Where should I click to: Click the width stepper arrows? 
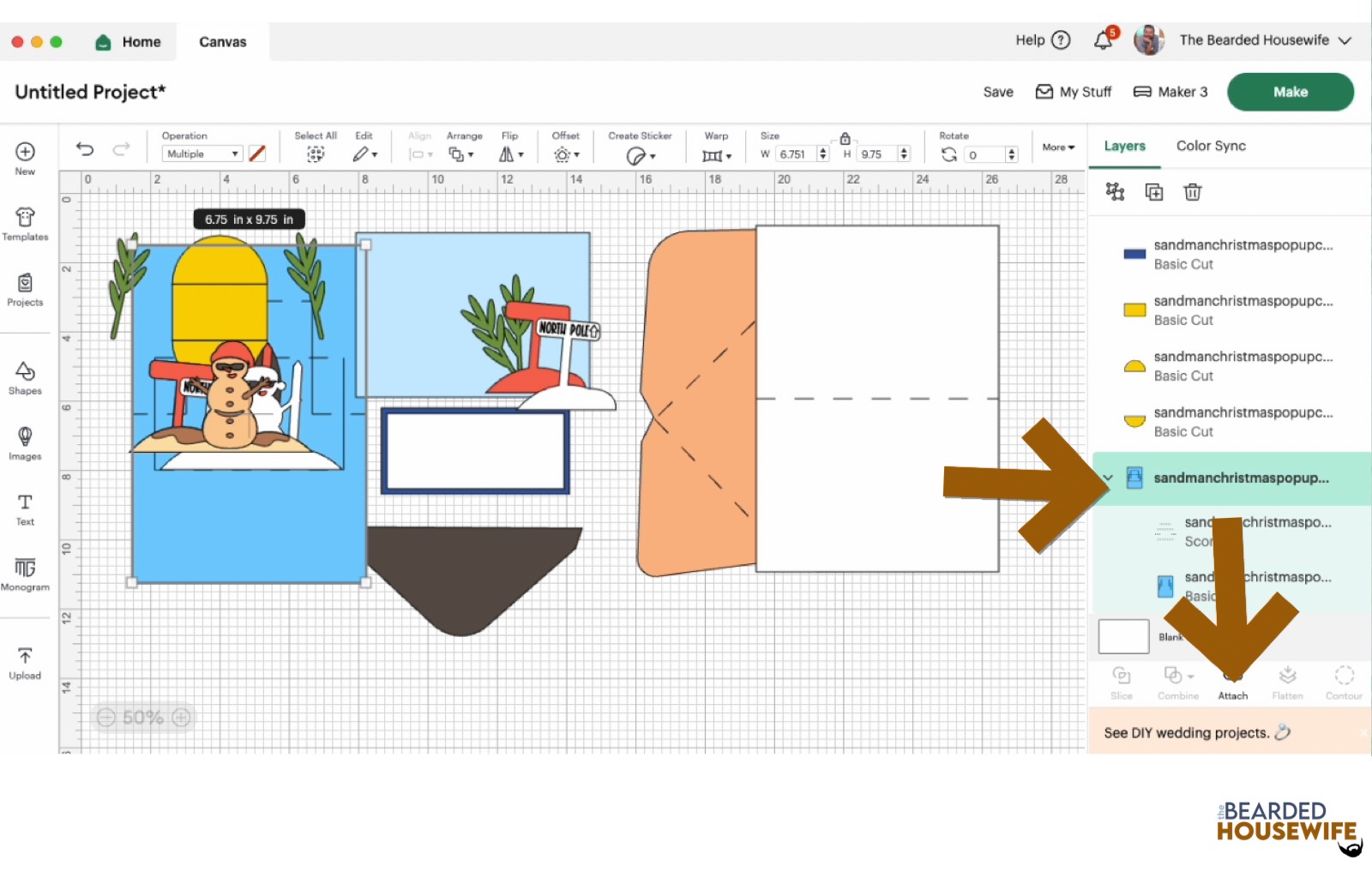[823, 154]
